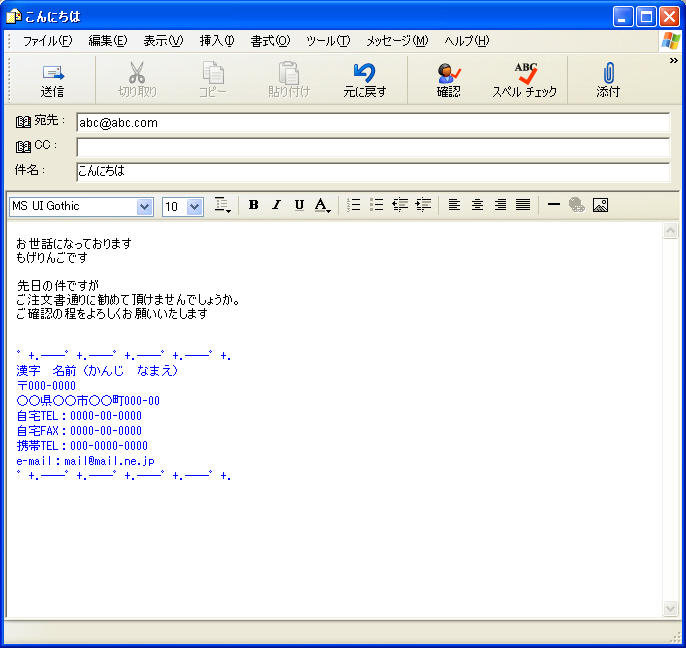Click body line お世話になっております

[74, 243]
